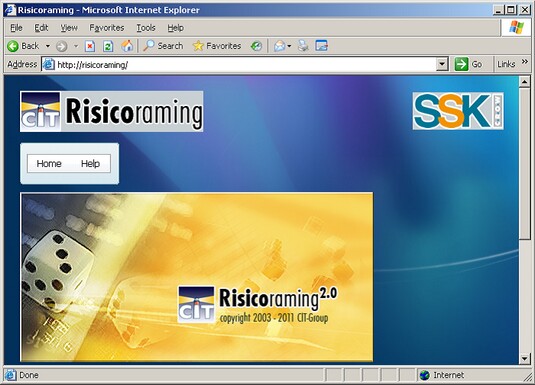Click the Edit page toolbar icon

pyautogui.click(x=321, y=46)
